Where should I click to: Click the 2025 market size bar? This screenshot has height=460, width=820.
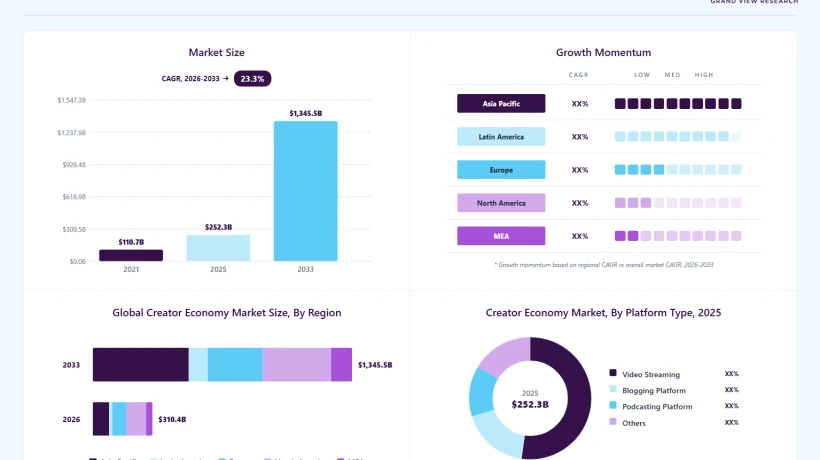point(218,248)
